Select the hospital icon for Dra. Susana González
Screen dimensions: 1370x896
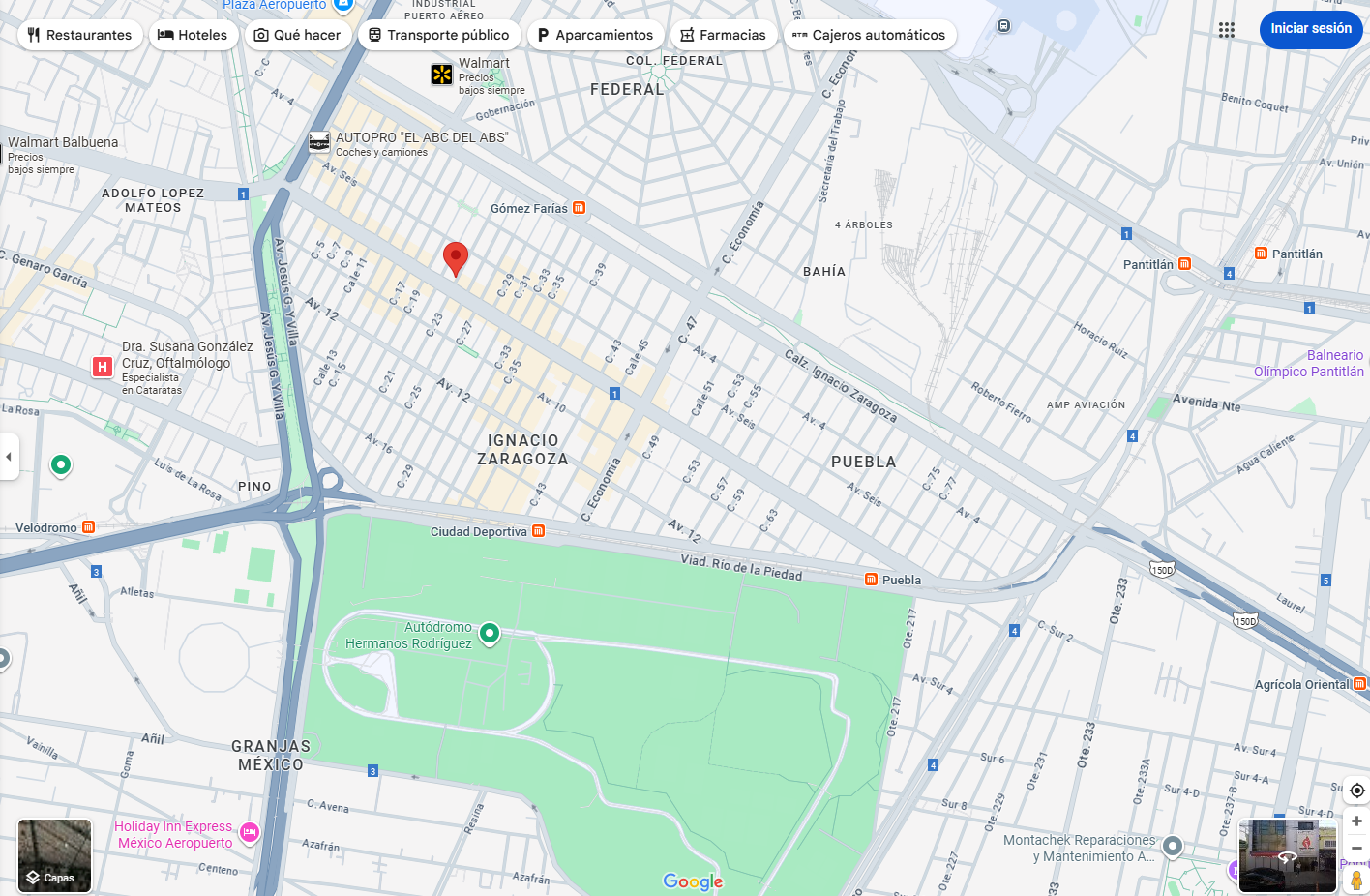tap(103, 367)
